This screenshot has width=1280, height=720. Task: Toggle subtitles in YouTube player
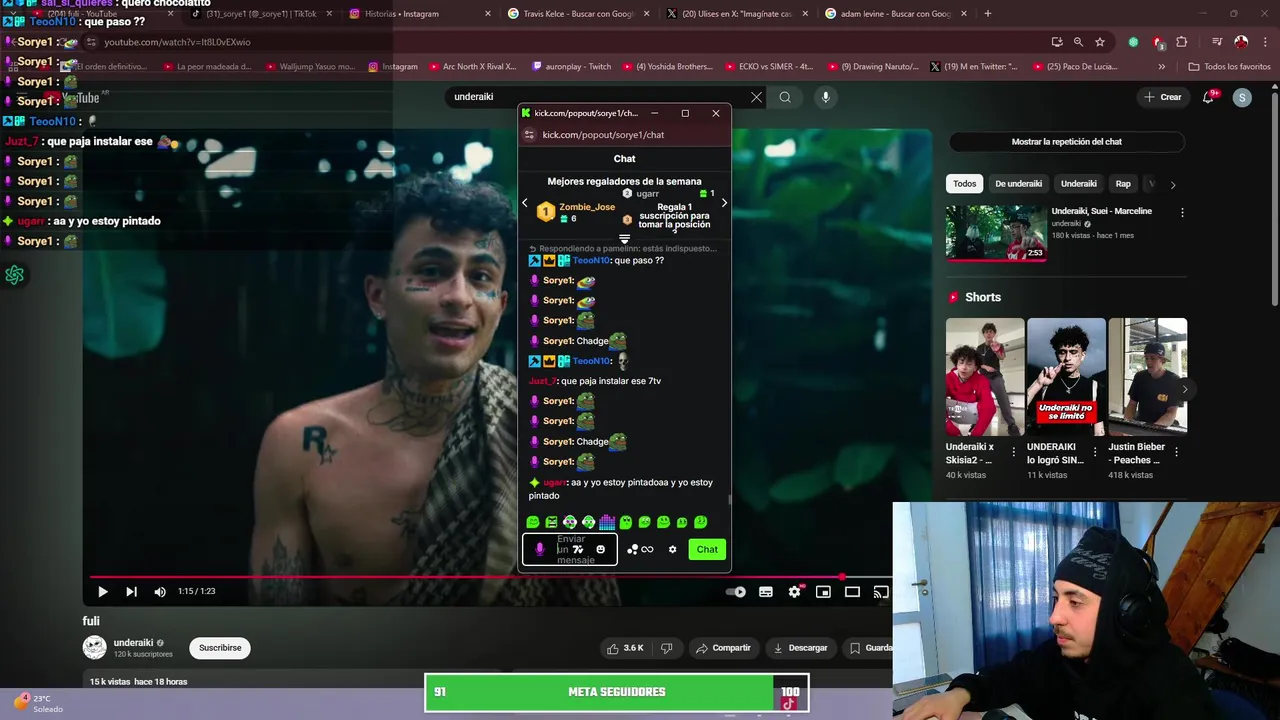click(x=766, y=592)
